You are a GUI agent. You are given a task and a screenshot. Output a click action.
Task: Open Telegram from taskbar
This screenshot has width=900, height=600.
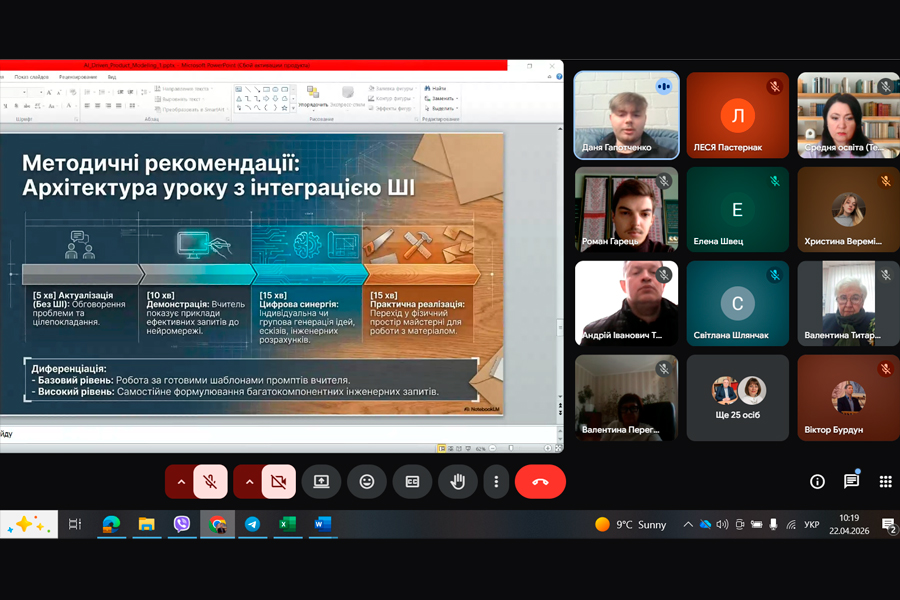click(252, 524)
